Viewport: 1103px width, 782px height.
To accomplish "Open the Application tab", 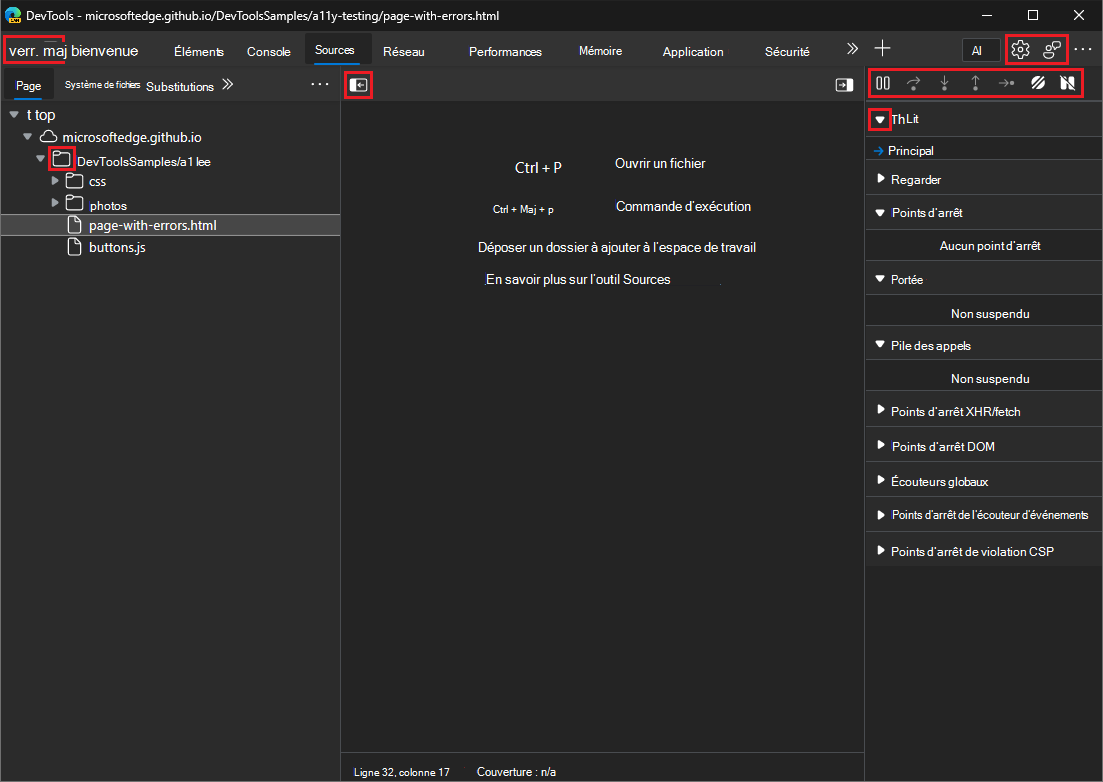I will (693, 51).
